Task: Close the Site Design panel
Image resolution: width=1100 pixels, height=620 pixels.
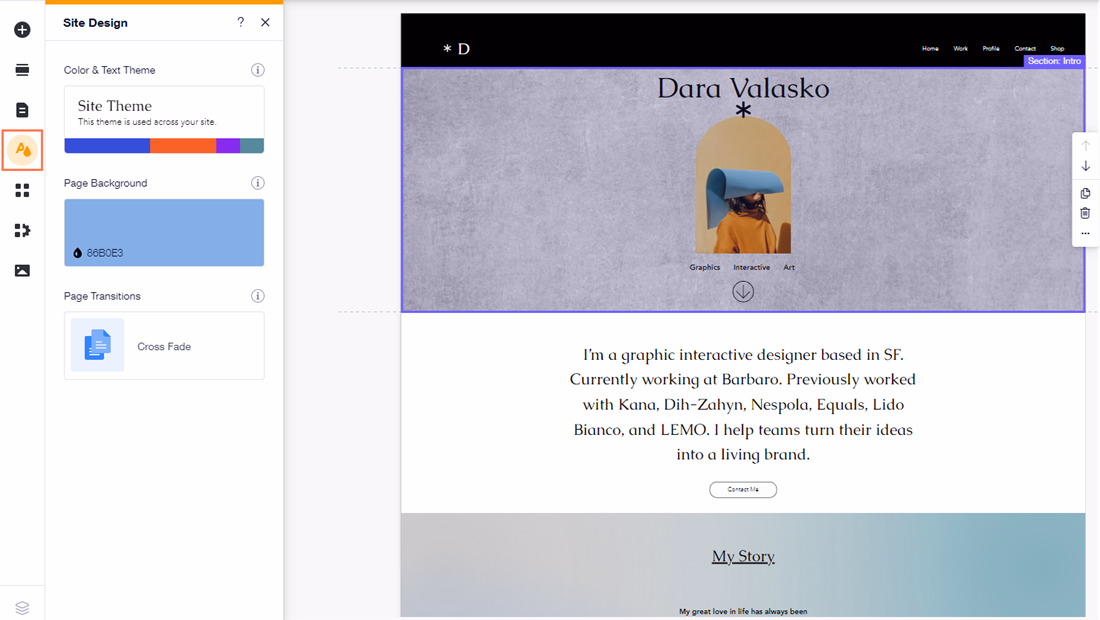Action: [265, 22]
